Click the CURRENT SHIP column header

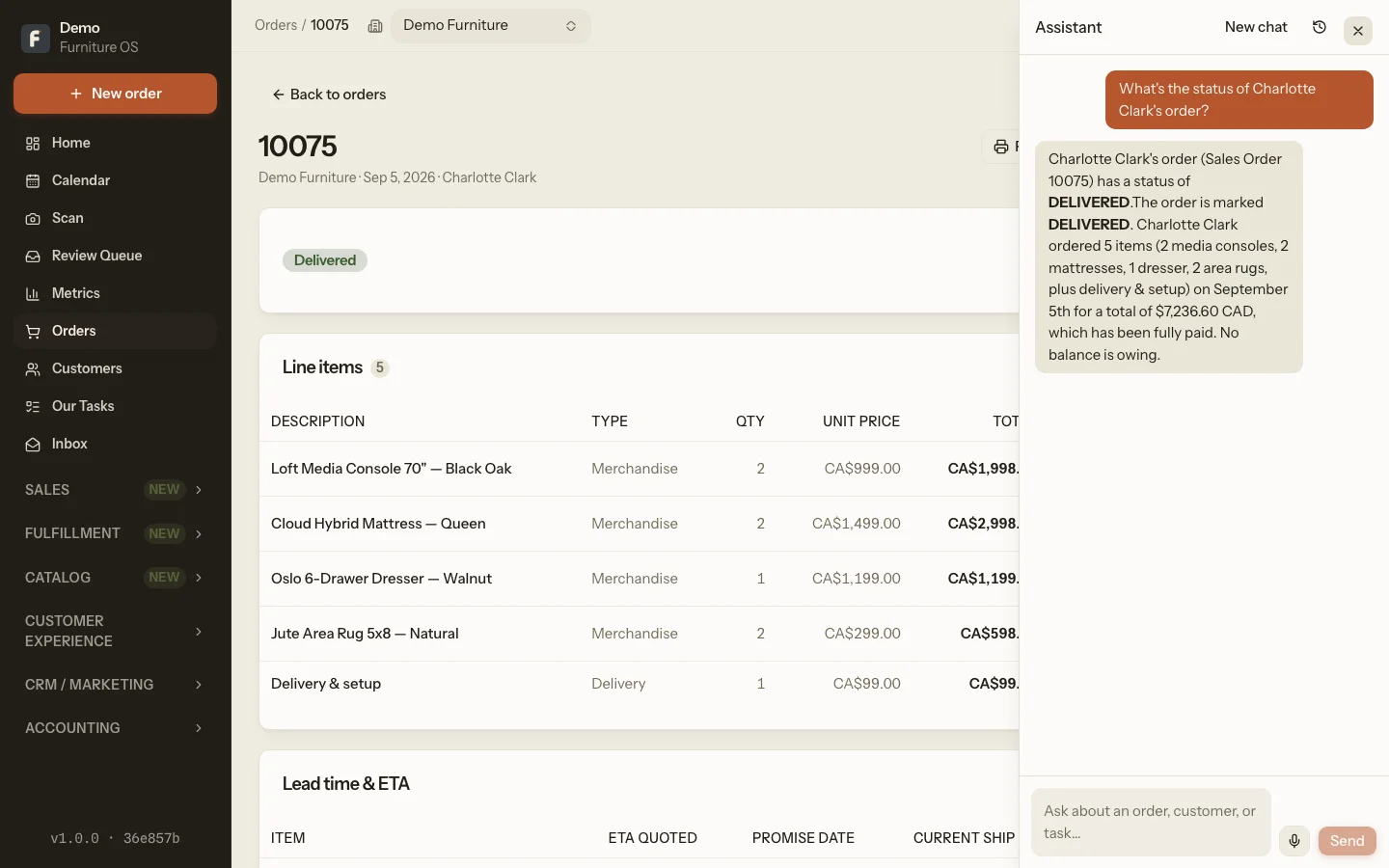964,838
